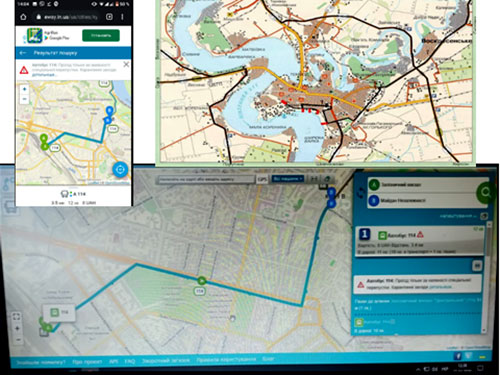The image size is (500, 375).
Task: Open the details link in the phone alert
Action: [44, 75]
